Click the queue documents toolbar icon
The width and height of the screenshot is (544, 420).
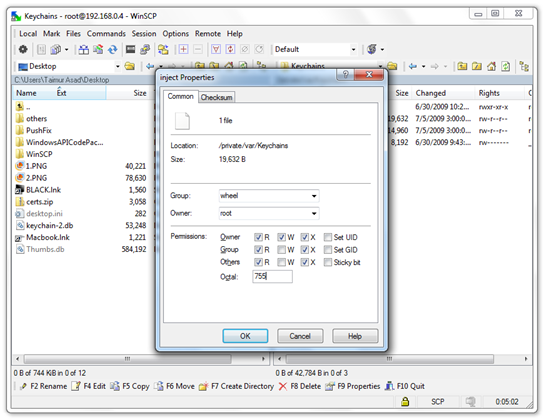55,49
